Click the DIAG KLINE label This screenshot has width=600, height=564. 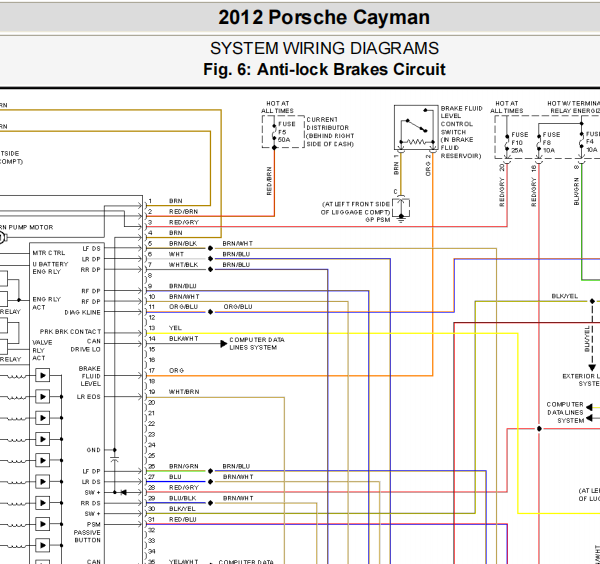coord(83,313)
